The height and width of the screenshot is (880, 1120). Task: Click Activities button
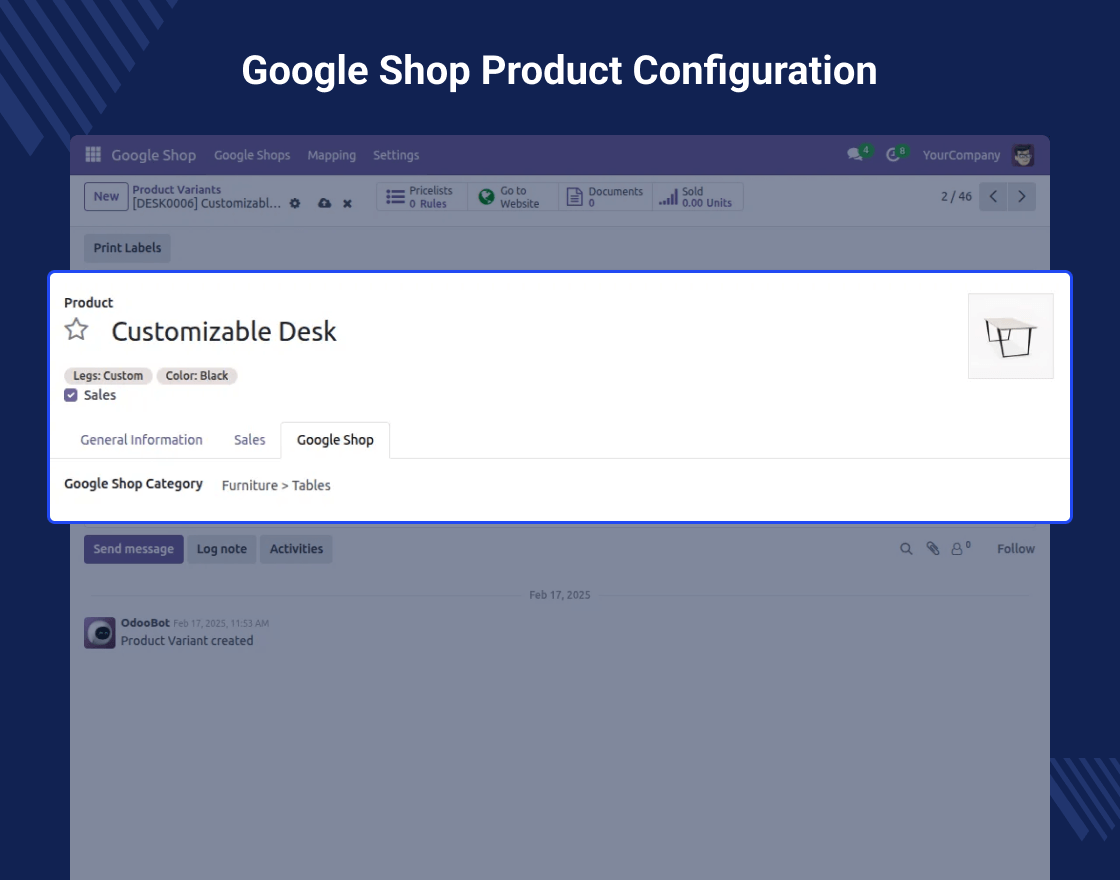tap(296, 549)
